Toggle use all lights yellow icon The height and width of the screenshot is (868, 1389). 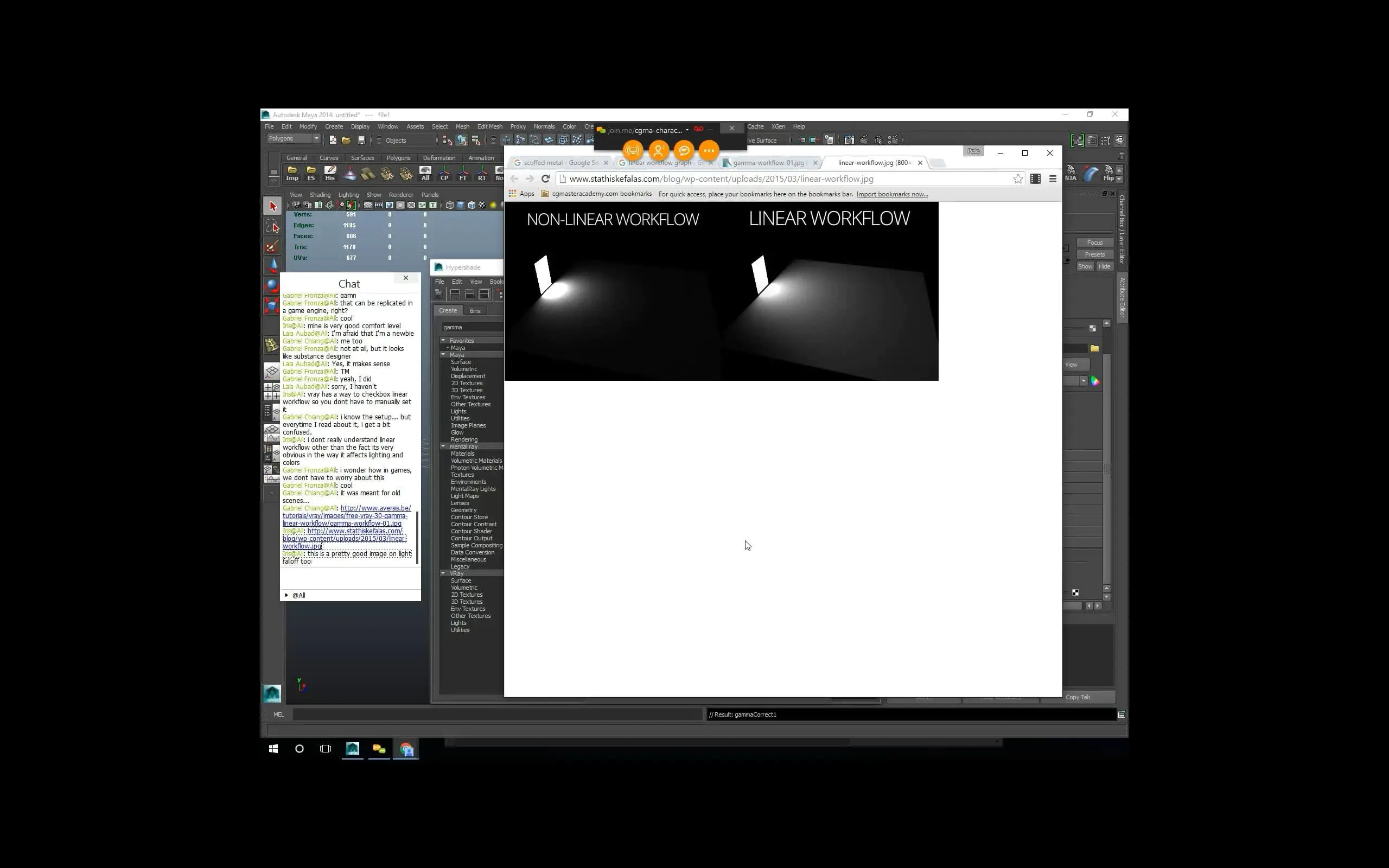(x=493, y=205)
